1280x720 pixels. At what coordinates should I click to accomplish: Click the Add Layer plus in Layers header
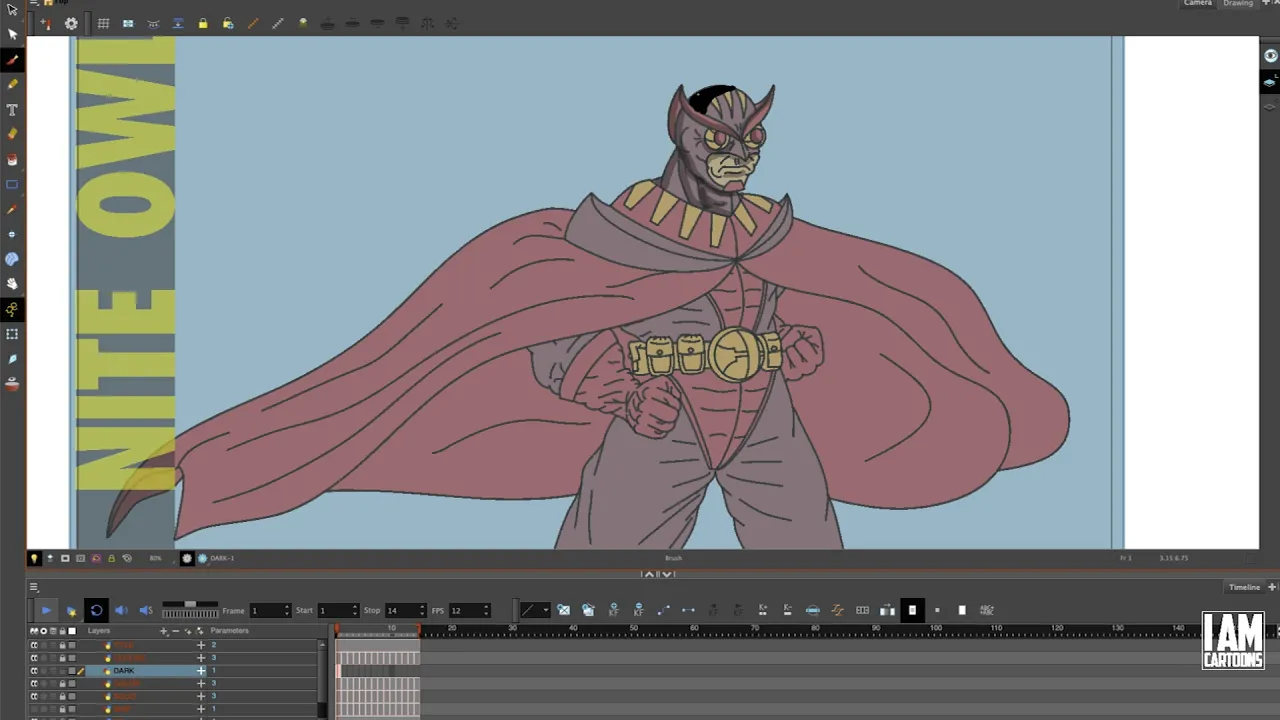click(x=164, y=631)
